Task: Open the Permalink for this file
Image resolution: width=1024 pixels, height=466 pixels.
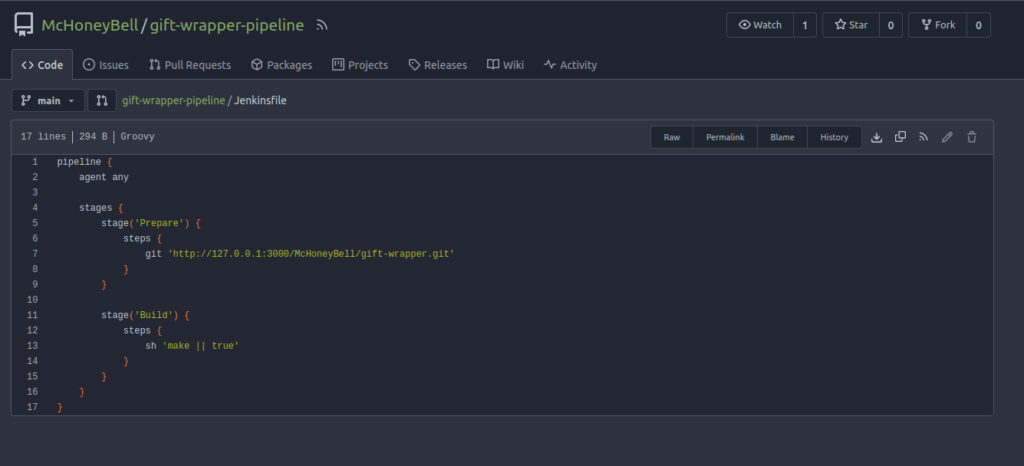Action: [725, 137]
